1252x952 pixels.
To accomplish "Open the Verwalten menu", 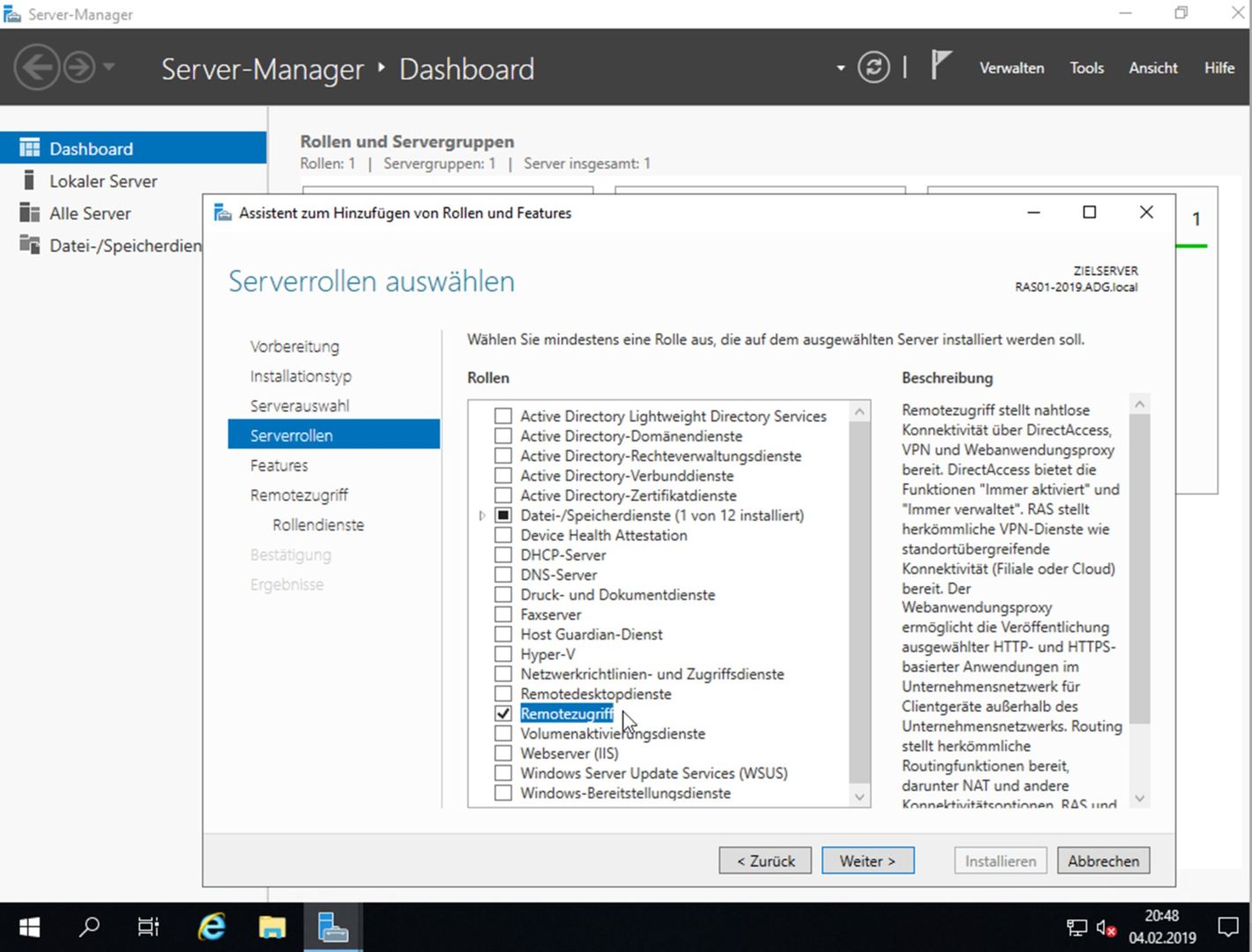I will 1011,68.
